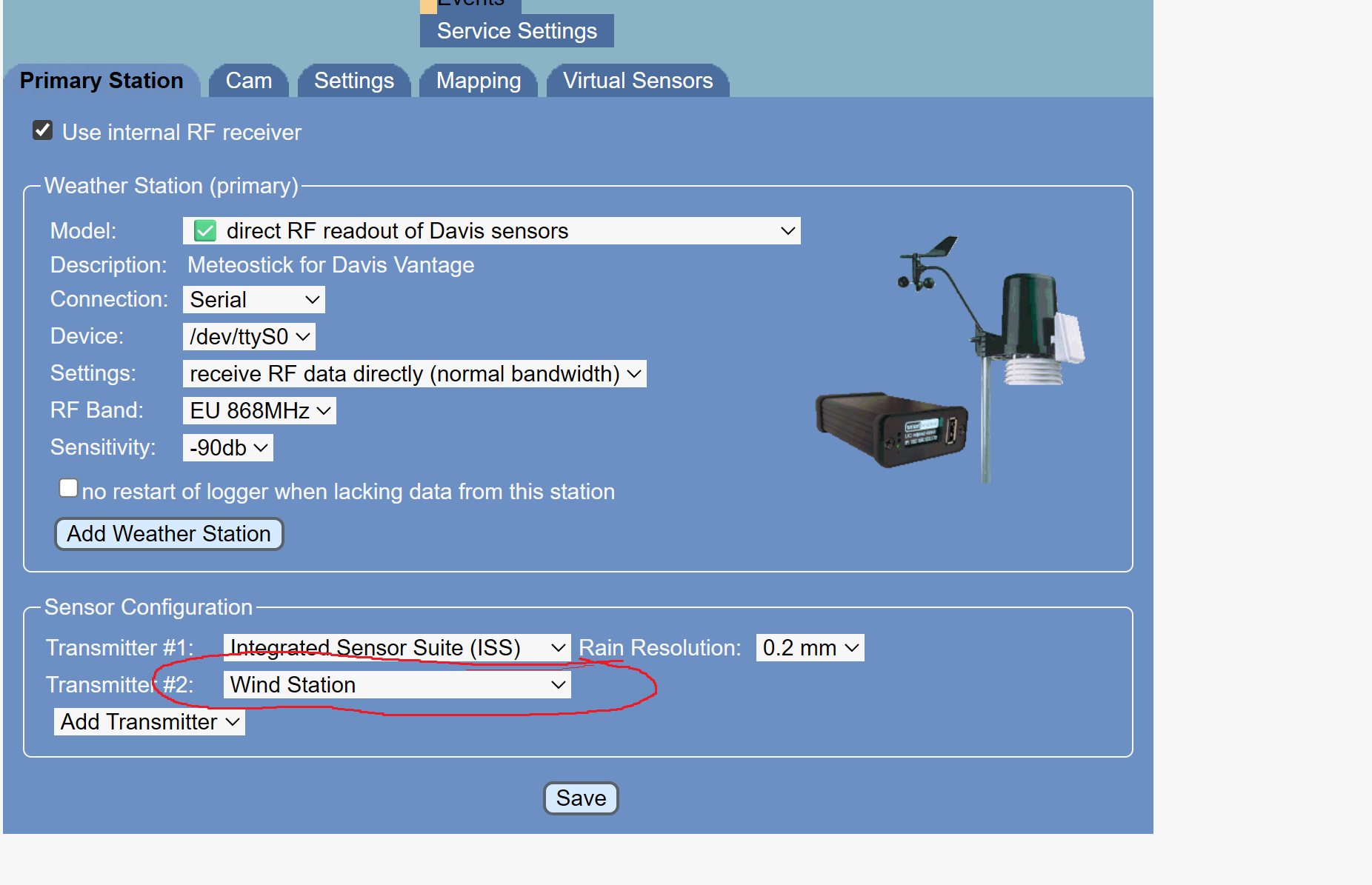Click the Meteostick device image
Image resolution: width=1372 pixels, height=885 pixels.
(x=889, y=430)
